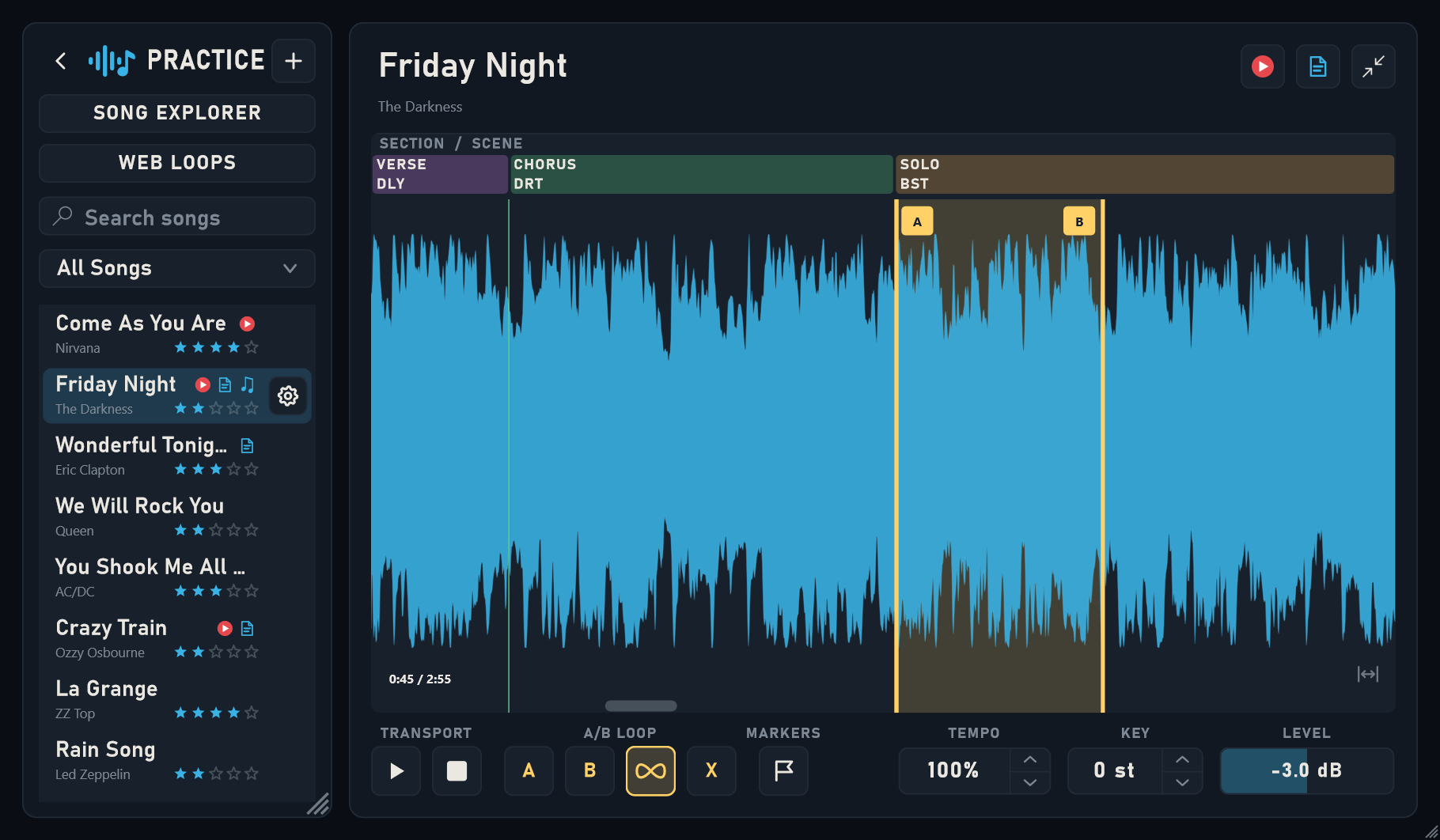Click the fit-width zoom icon on the waveform
1440x840 pixels.
(1368, 674)
